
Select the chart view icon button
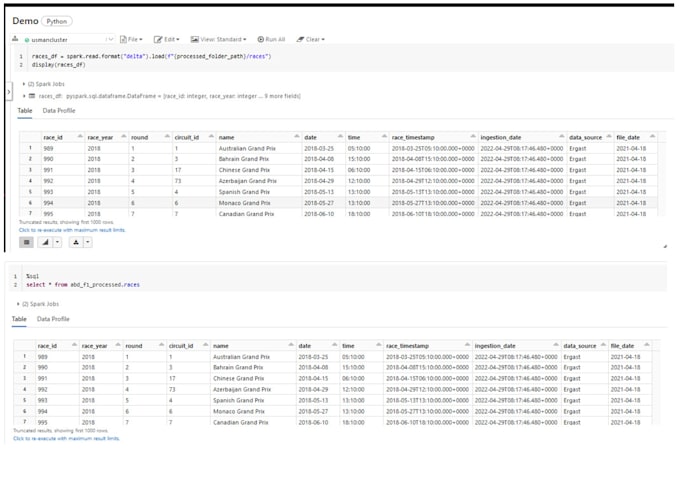[46, 242]
